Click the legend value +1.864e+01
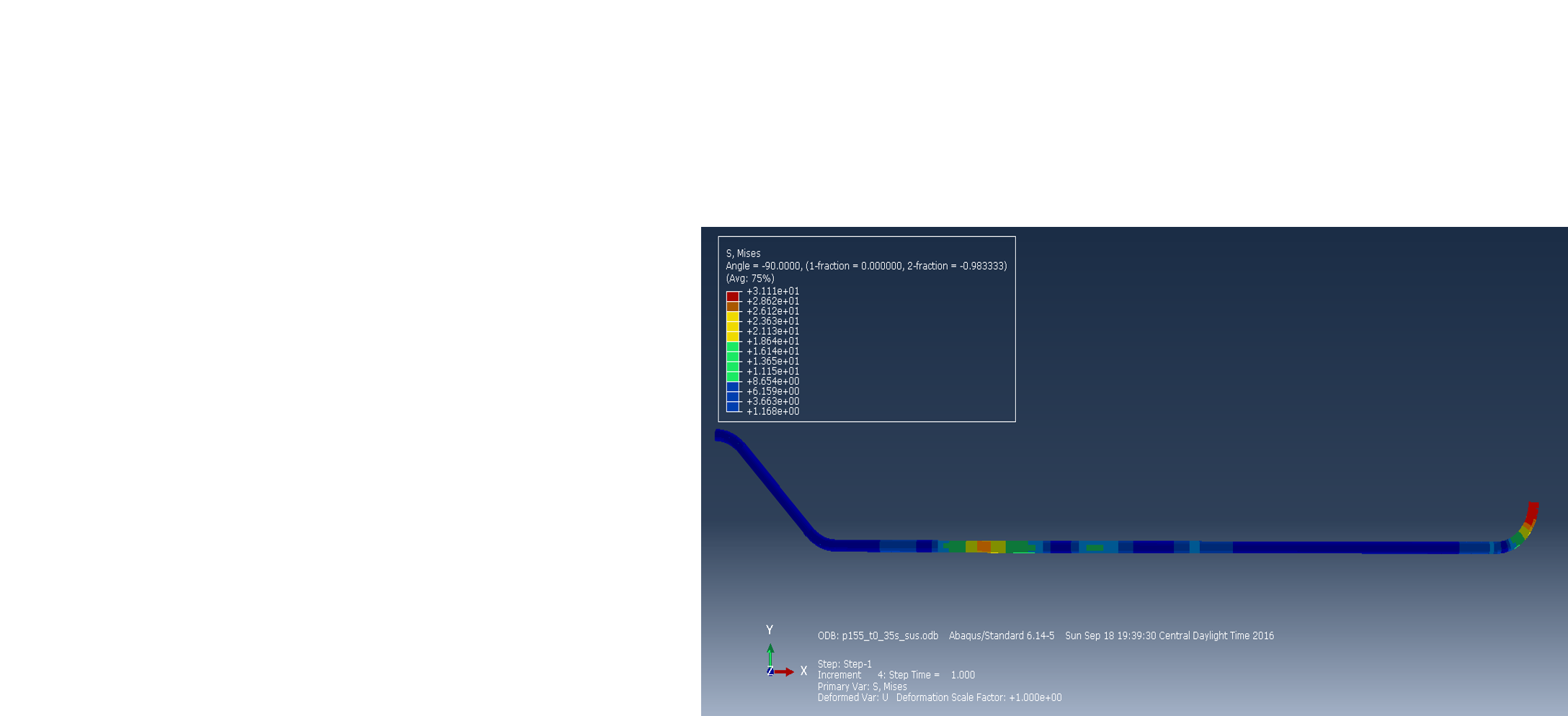This screenshot has height=716, width=1568. click(x=772, y=341)
